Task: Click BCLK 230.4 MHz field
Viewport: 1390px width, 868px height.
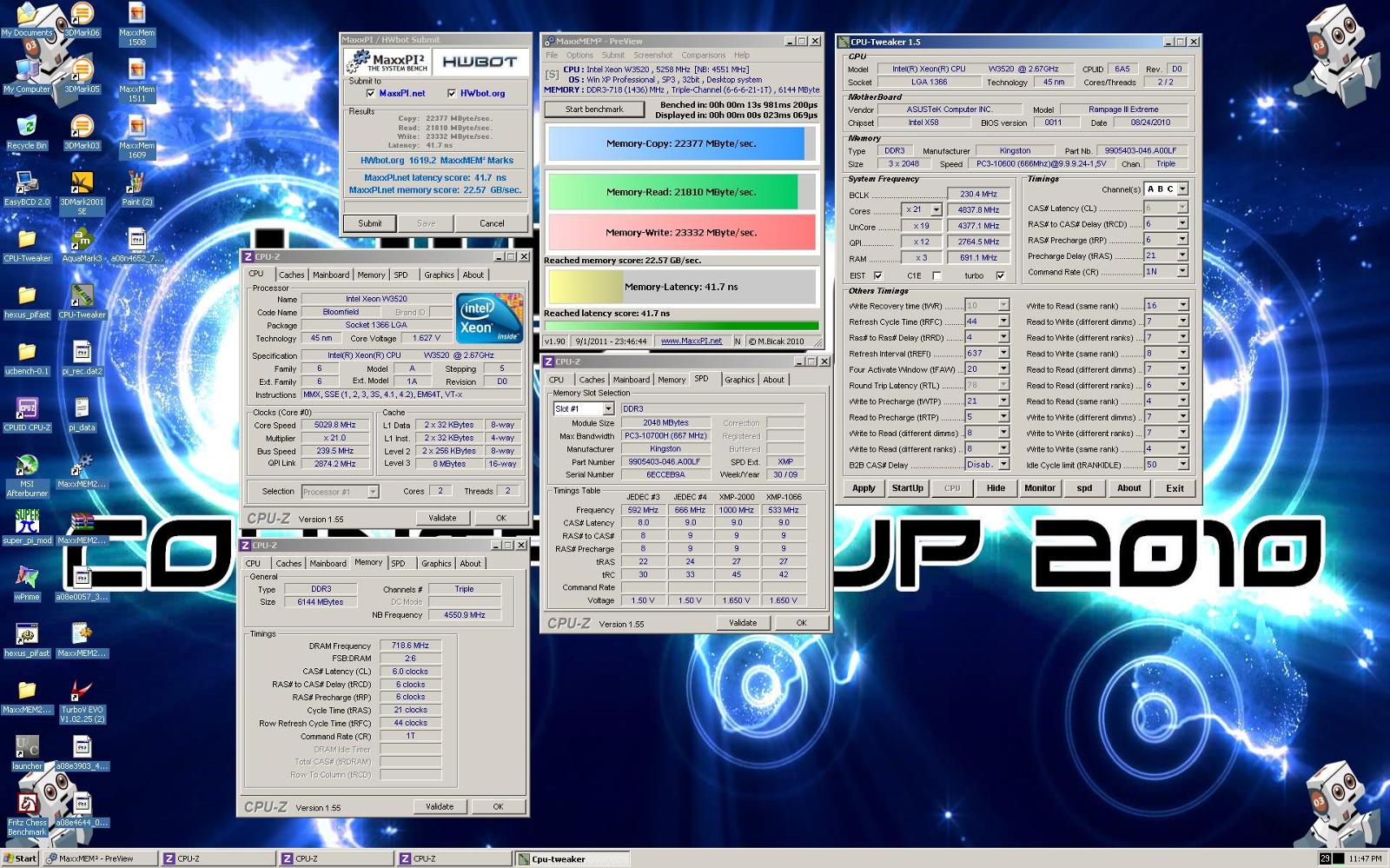Action: 978,195
